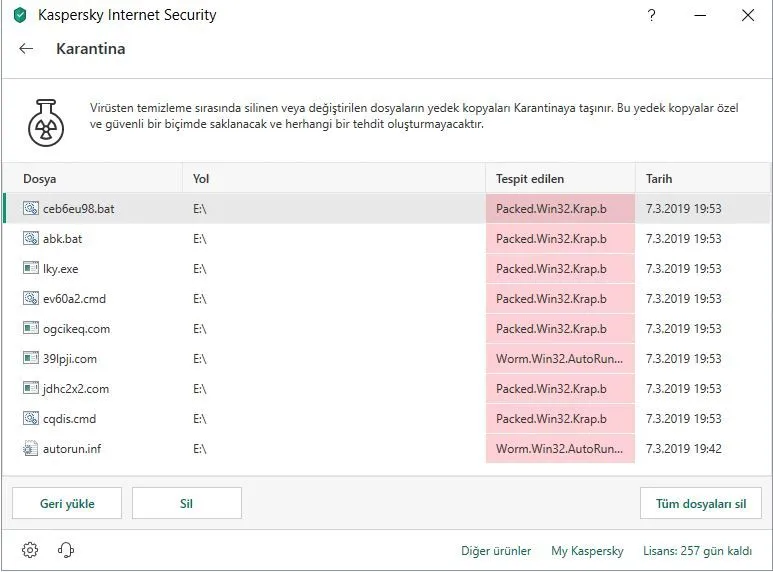773x572 pixels.
Task: Click the Geri yükle button
Action: pos(67,503)
